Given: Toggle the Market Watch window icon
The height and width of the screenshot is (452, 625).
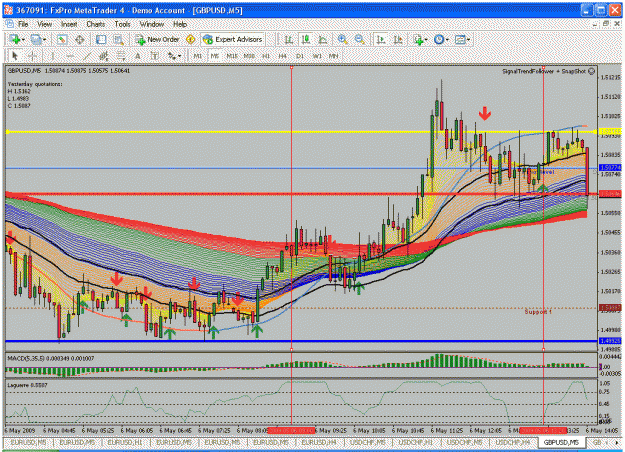Looking at the screenshot, I should click(x=61, y=39).
